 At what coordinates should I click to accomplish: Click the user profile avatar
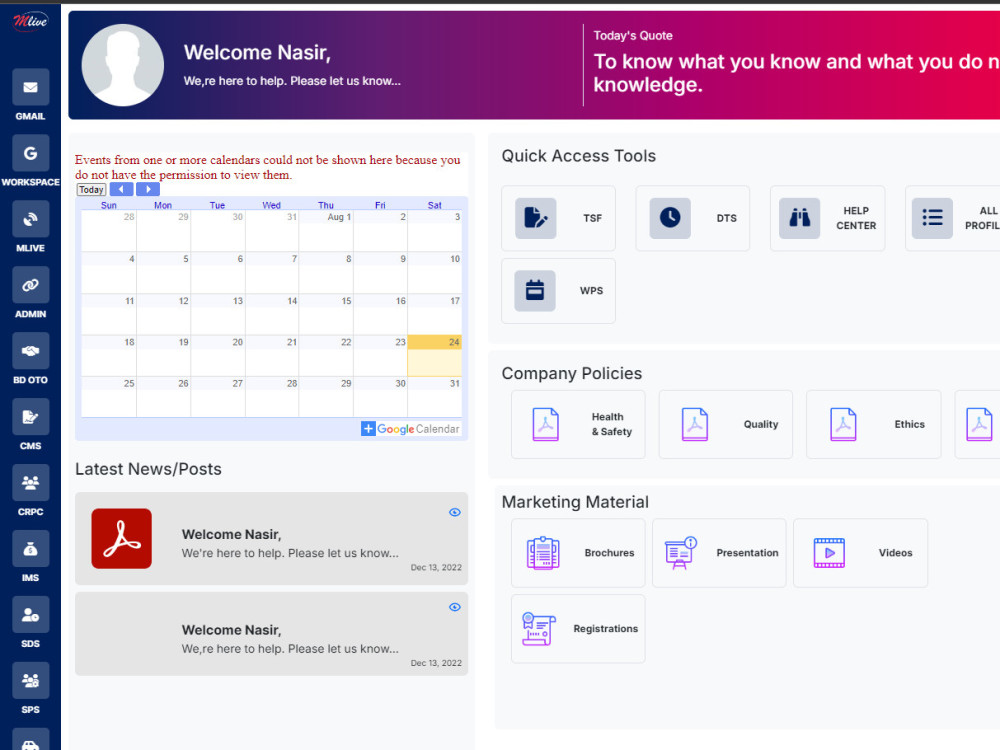pos(122,65)
